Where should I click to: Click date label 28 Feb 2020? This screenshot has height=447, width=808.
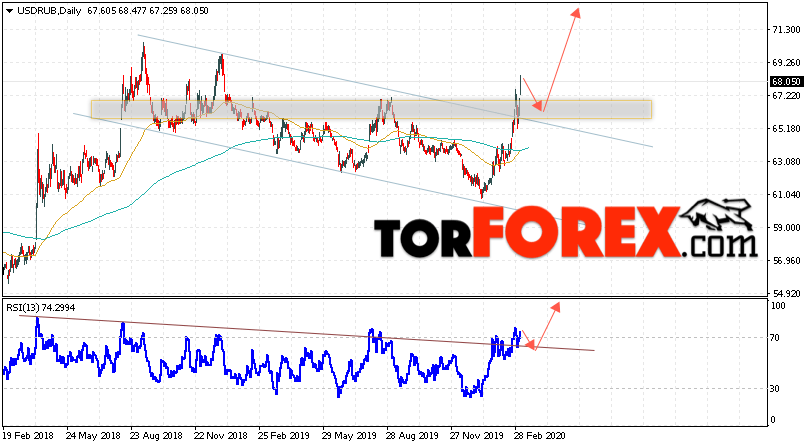540,436
